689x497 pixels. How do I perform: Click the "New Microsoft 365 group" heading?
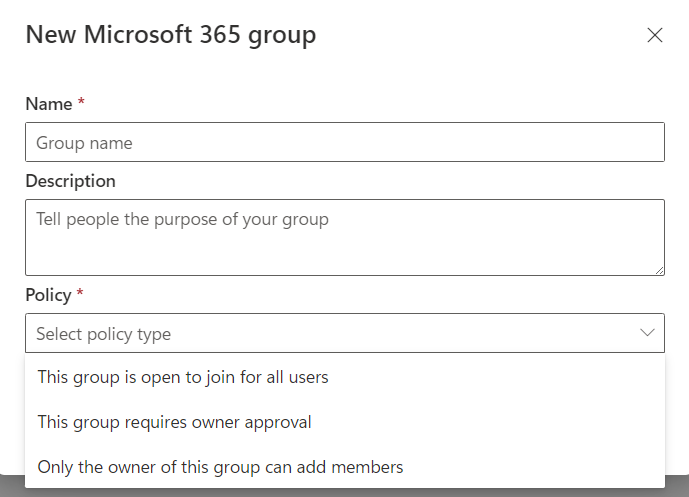point(170,35)
